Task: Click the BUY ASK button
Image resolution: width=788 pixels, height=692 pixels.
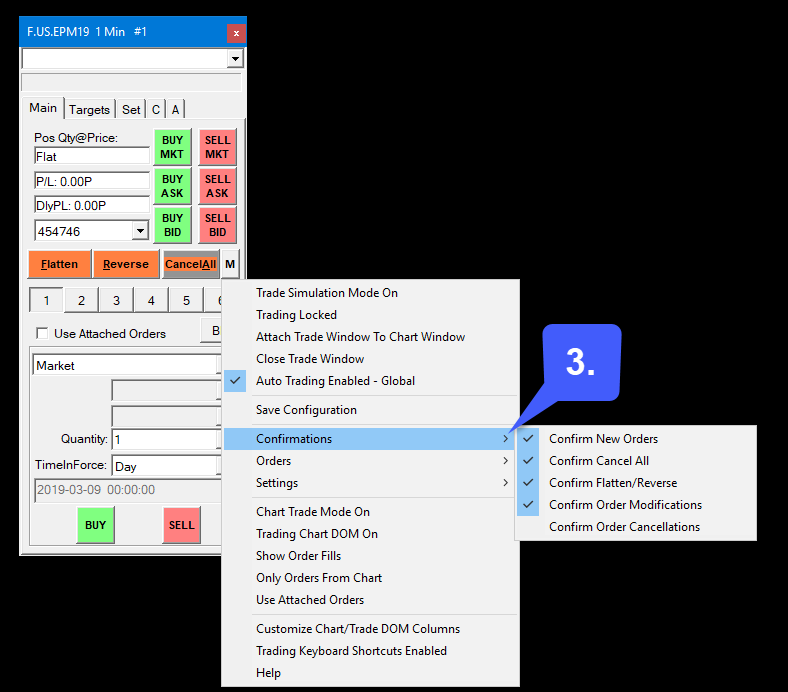Action: (172, 186)
